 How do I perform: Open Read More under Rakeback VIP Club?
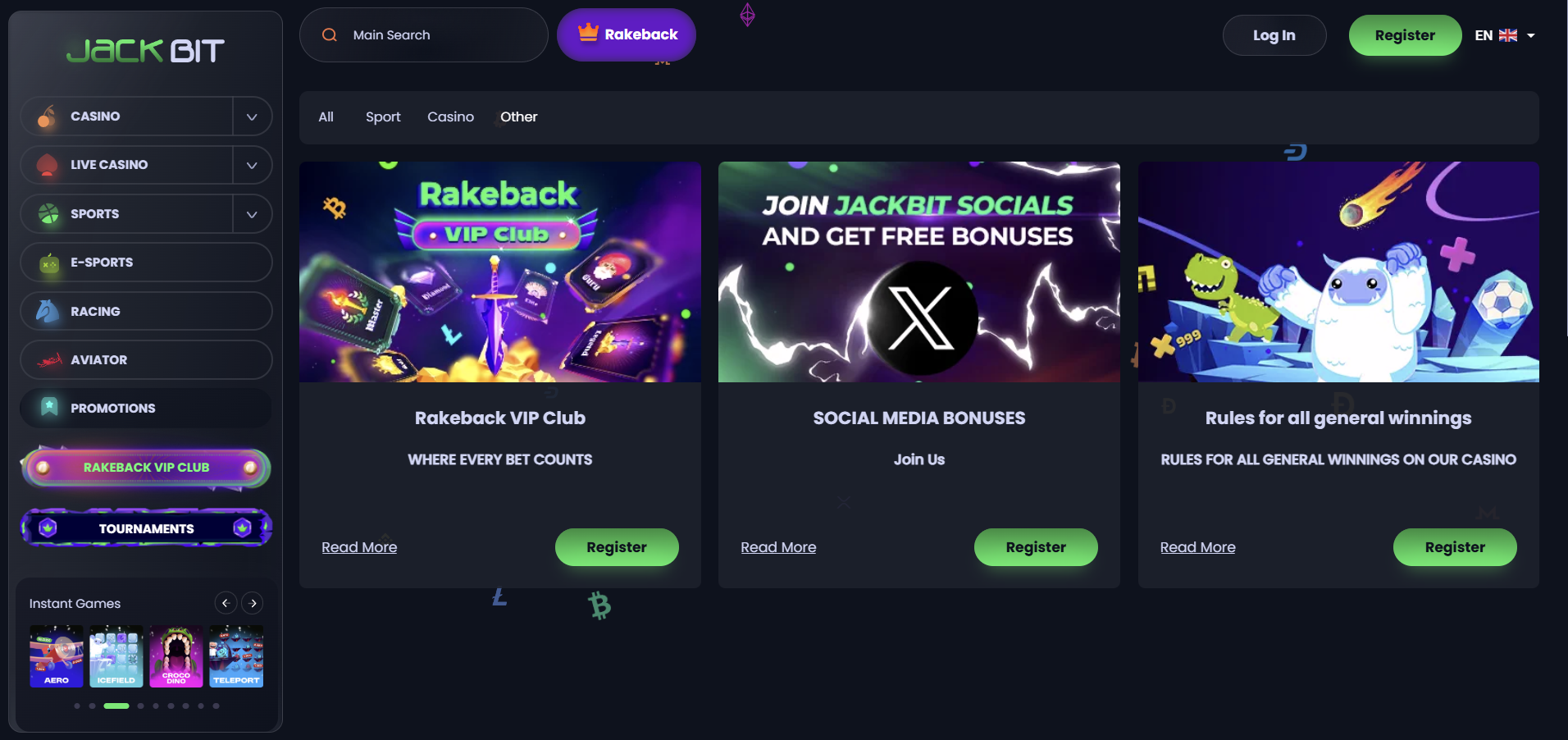point(359,547)
